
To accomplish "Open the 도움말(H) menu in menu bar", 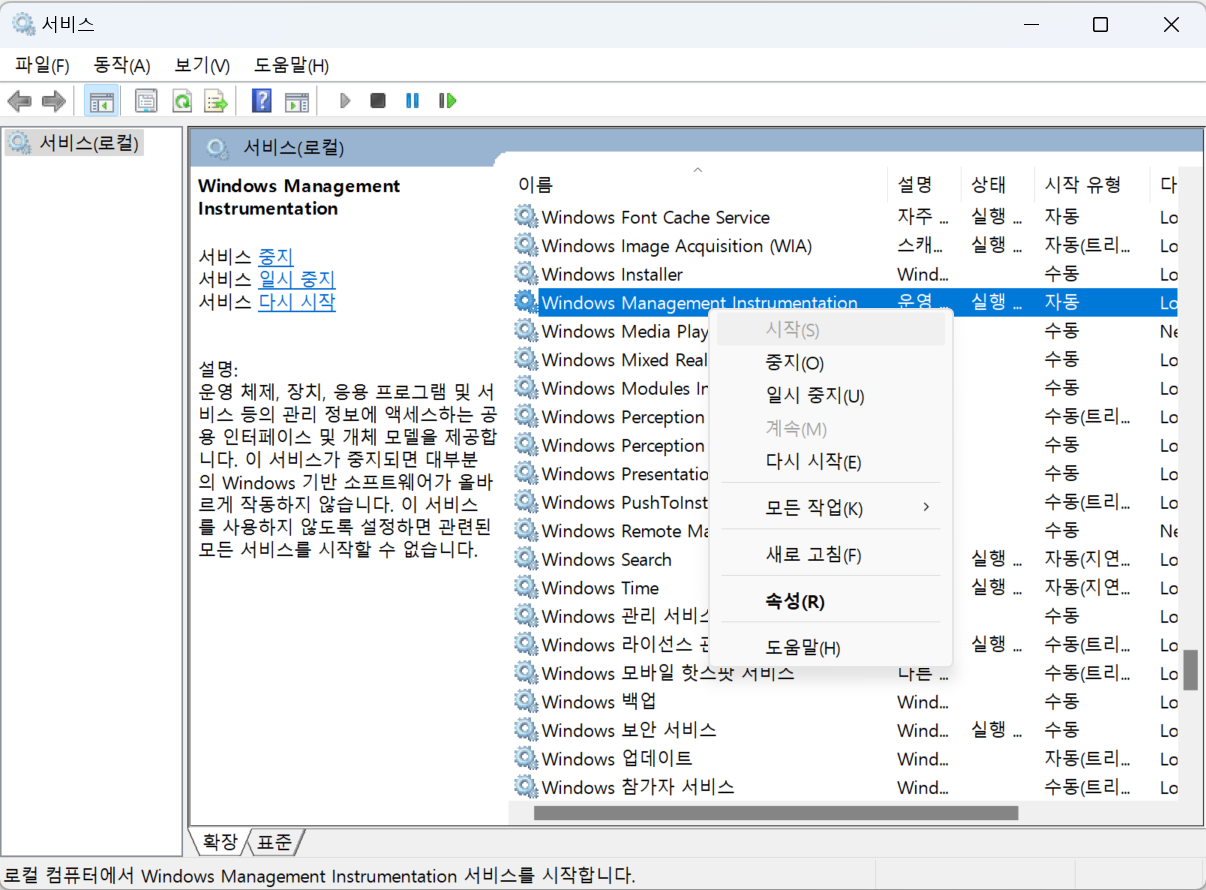I will 291,66.
